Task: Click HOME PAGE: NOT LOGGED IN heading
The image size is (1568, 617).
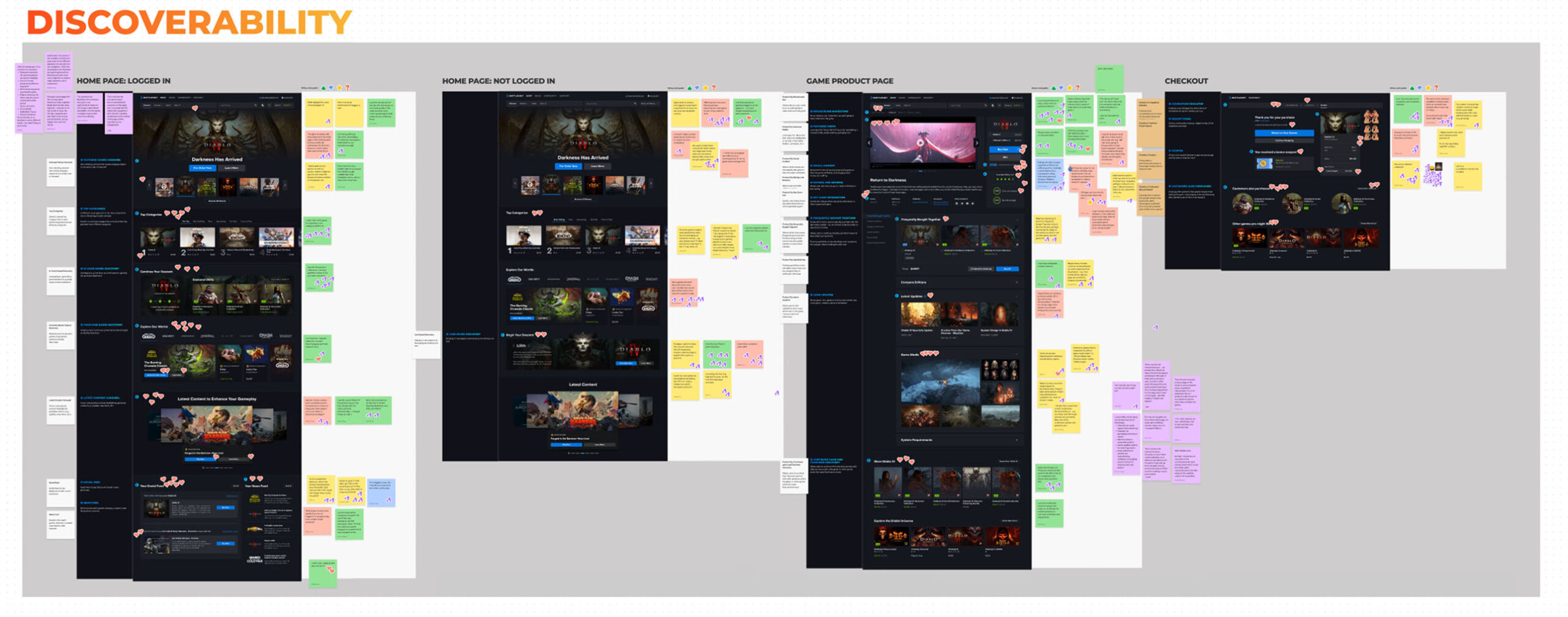Action: (x=499, y=81)
